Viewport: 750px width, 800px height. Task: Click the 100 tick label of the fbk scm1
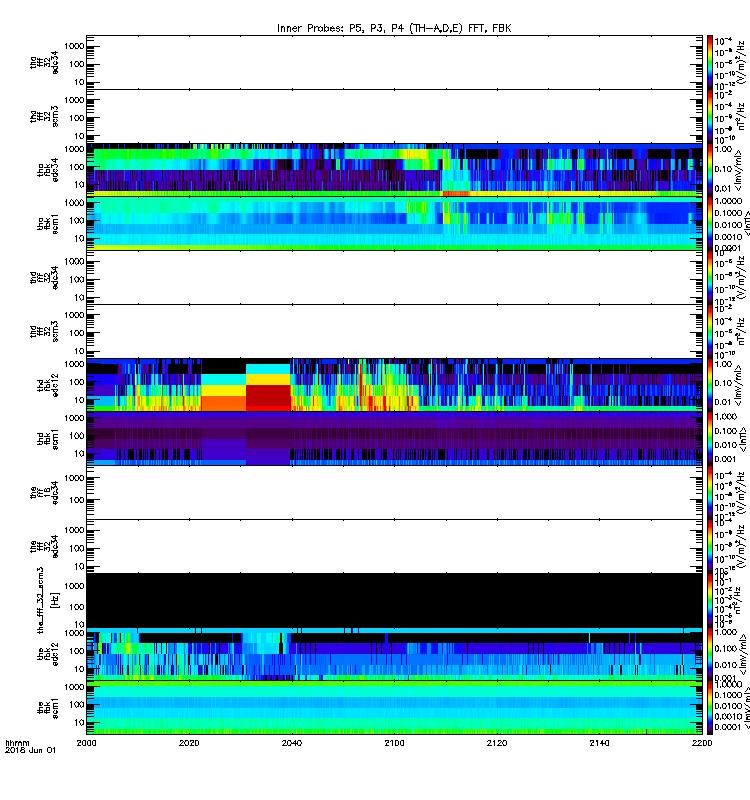coord(77,705)
